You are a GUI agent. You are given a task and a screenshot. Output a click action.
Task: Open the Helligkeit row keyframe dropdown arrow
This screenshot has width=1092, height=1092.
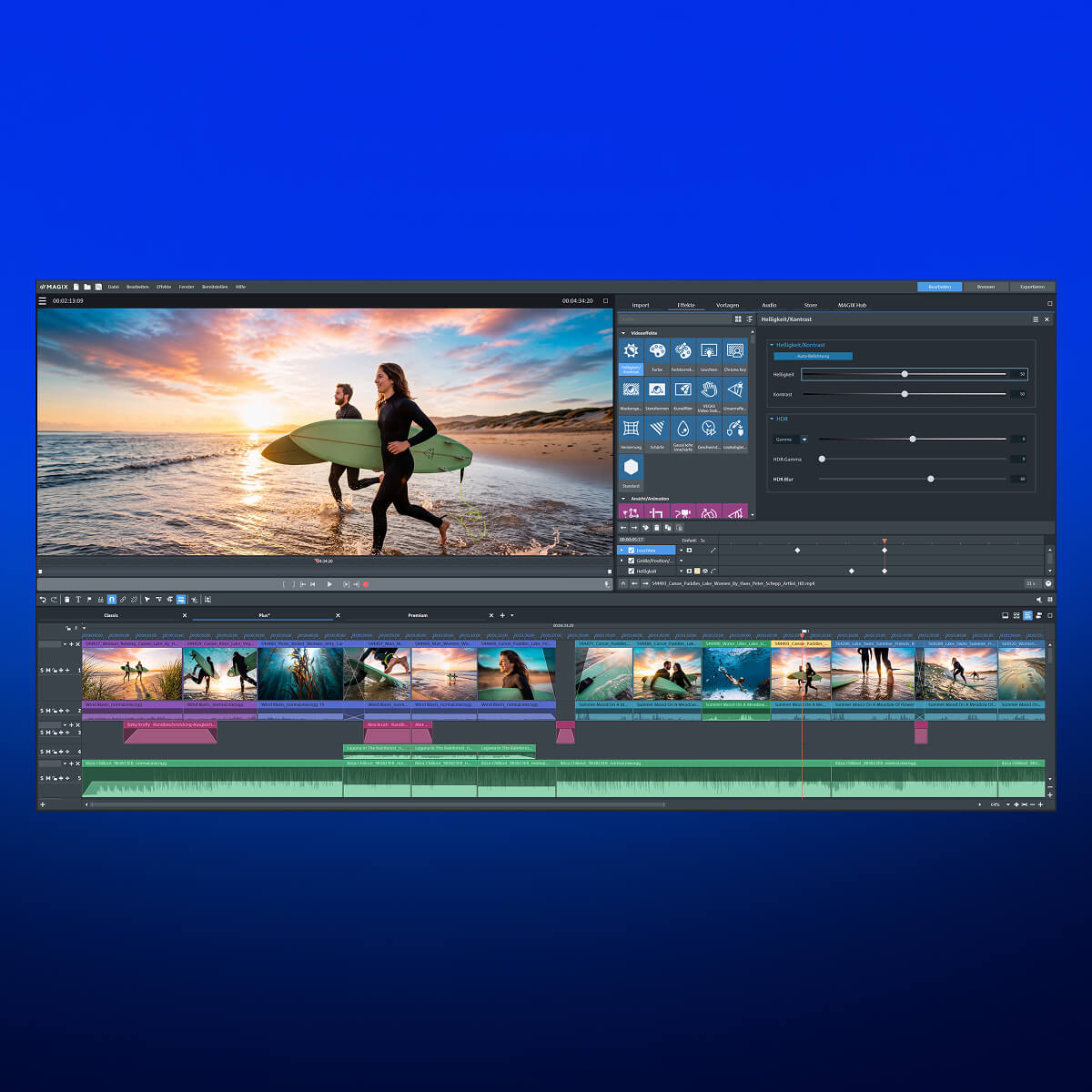(681, 571)
